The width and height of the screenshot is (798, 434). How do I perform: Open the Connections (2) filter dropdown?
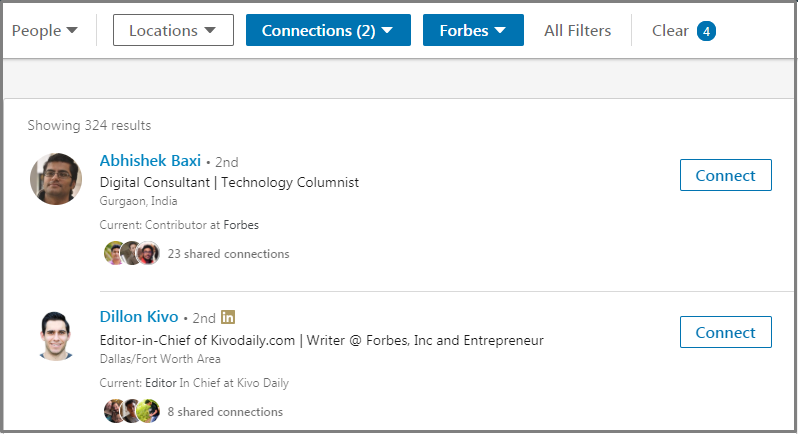pyautogui.click(x=328, y=30)
